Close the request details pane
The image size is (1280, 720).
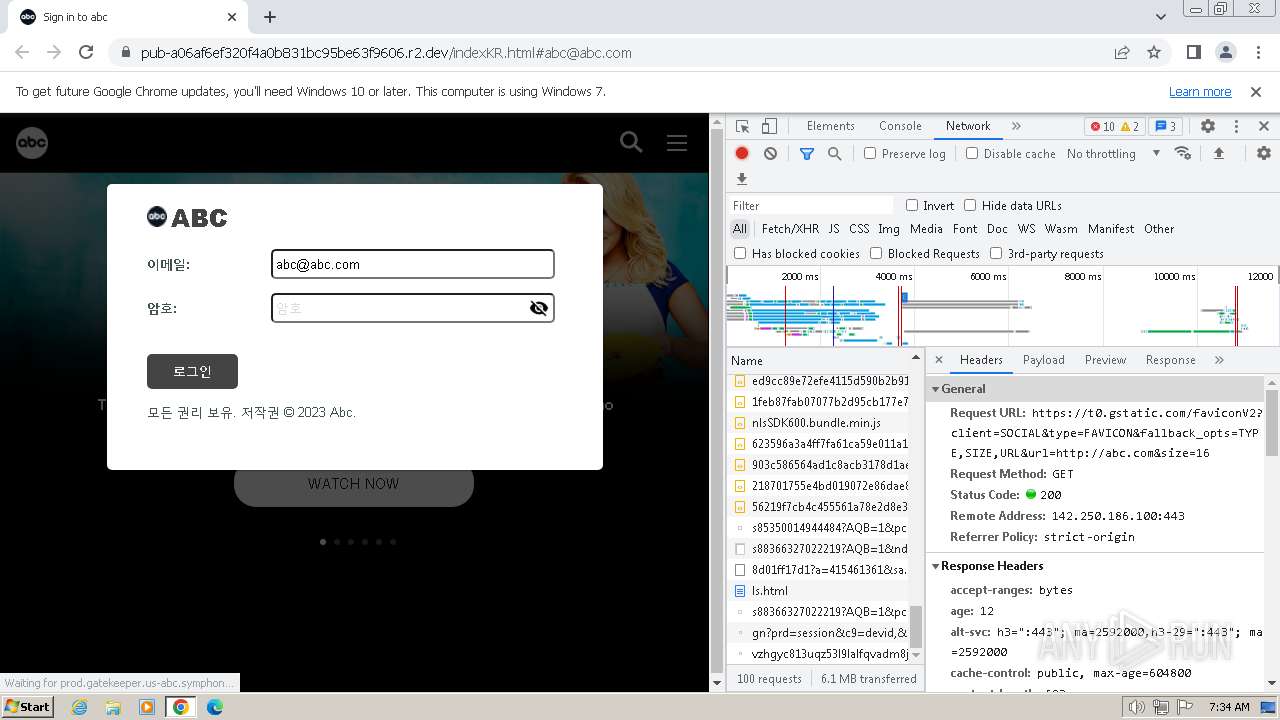pos(940,360)
